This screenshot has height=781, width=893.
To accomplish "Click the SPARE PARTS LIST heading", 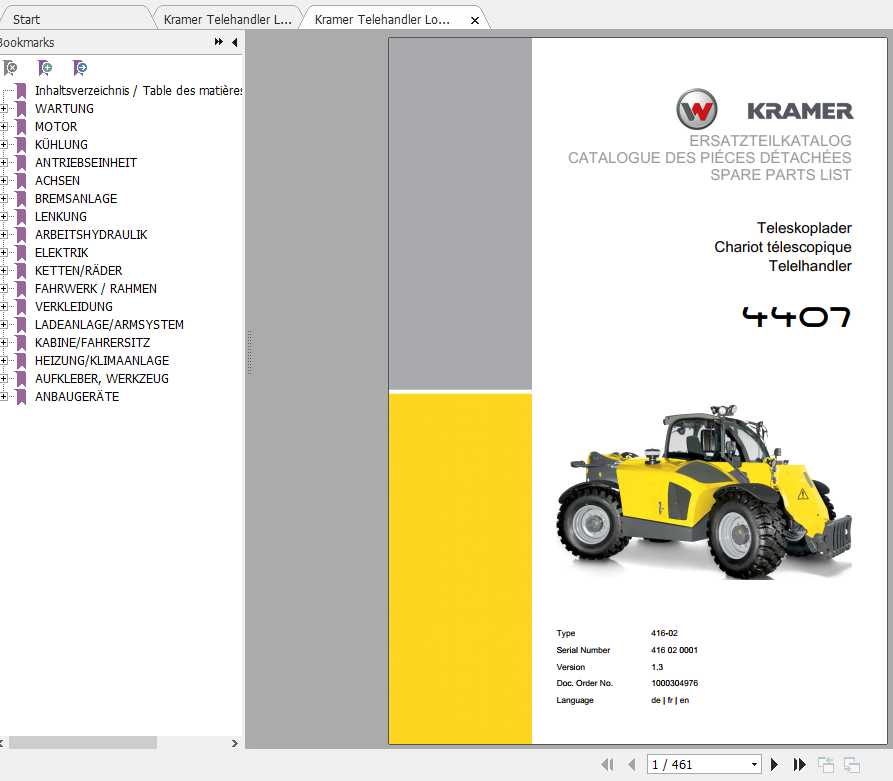I will [781, 175].
